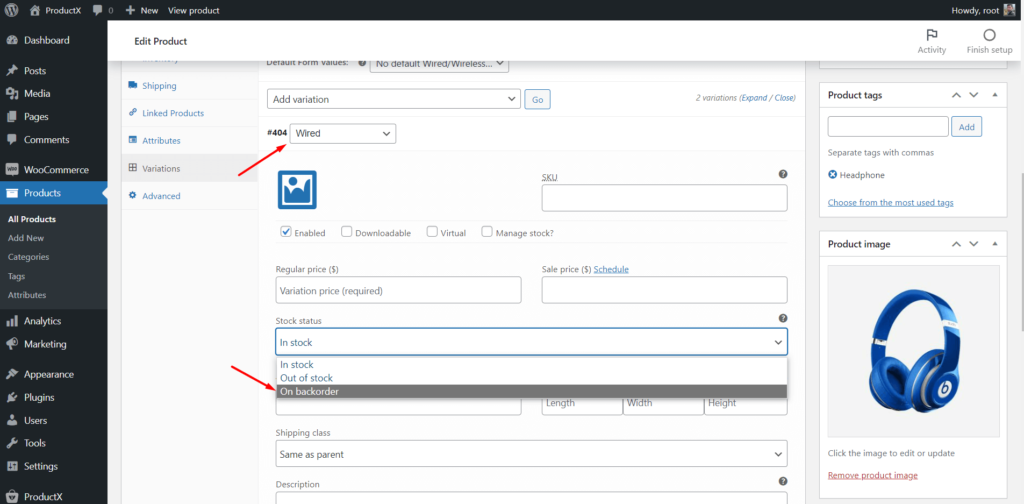The width and height of the screenshot is (1024, 504).
Task: Click the Close variations link
Action: pyautogui.click(x=784, y=98)
